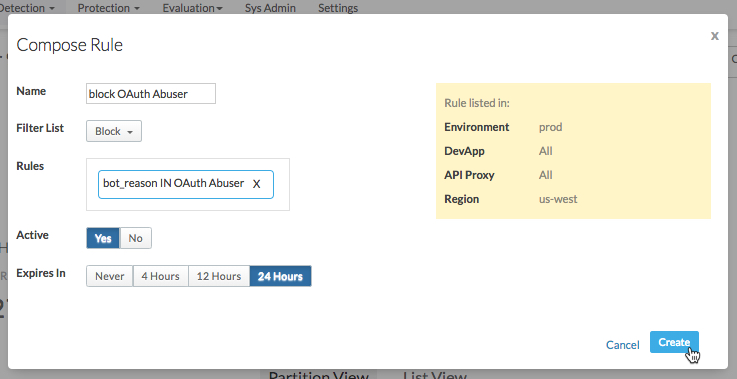Select the 24 Hours expiry option
Image resolution: width=737 pixels, height=379 pixels.
pyautogui.click(x=280, y=276)
